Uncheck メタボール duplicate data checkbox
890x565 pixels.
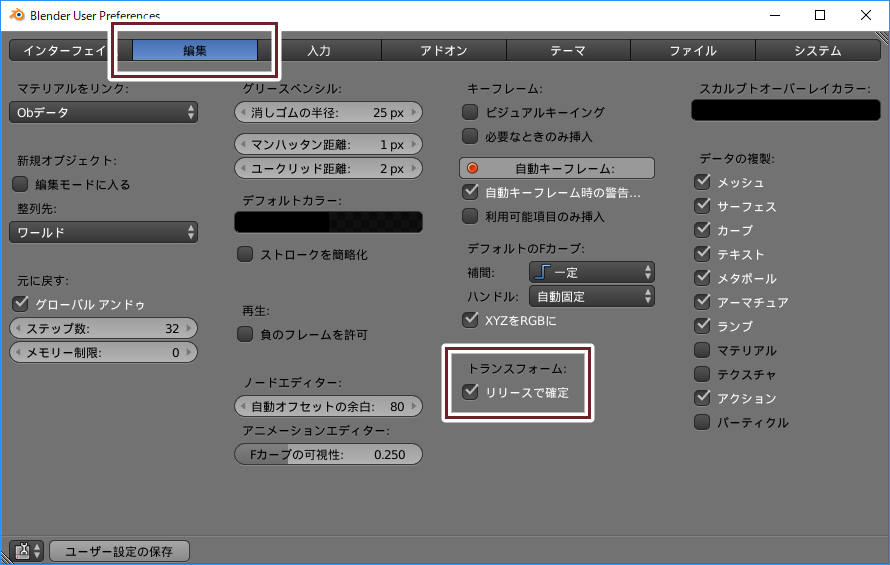coord(702,278)
